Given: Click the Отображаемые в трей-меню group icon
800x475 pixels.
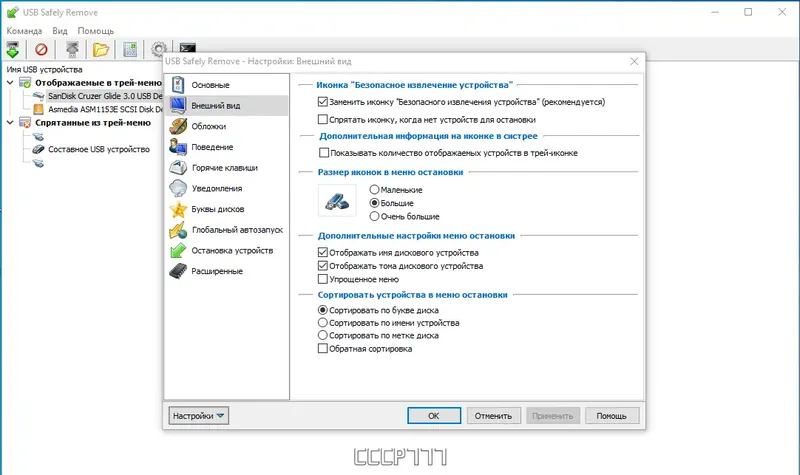Looking at the screenshot, I should pyautogui.click(x=25, y=83).
